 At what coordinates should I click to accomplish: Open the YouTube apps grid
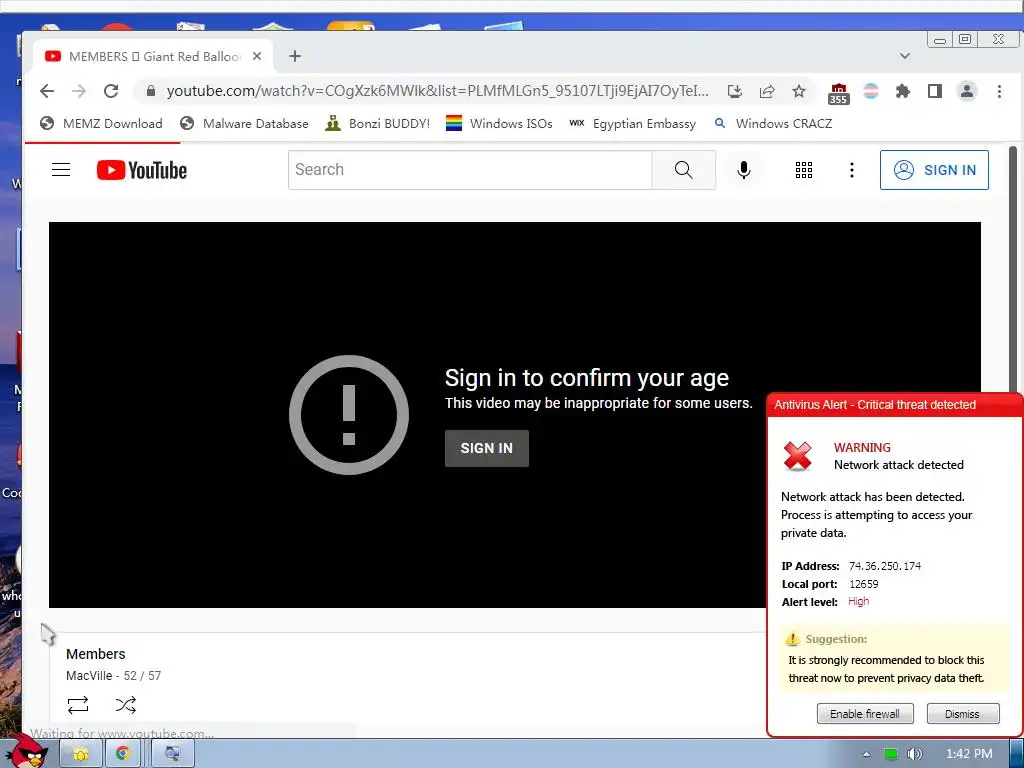click(804, 170)
